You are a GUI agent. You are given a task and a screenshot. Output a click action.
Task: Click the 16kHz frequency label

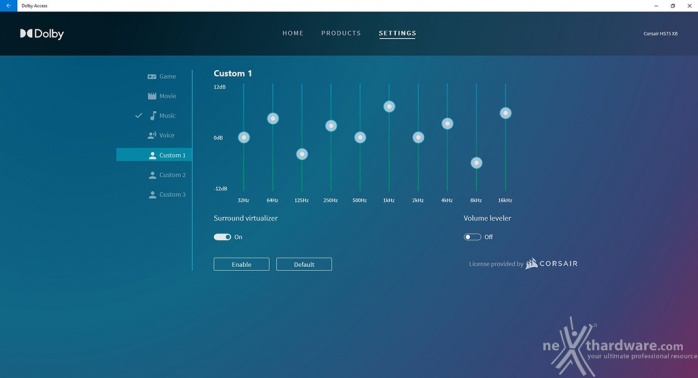click(x=505, y=200)
